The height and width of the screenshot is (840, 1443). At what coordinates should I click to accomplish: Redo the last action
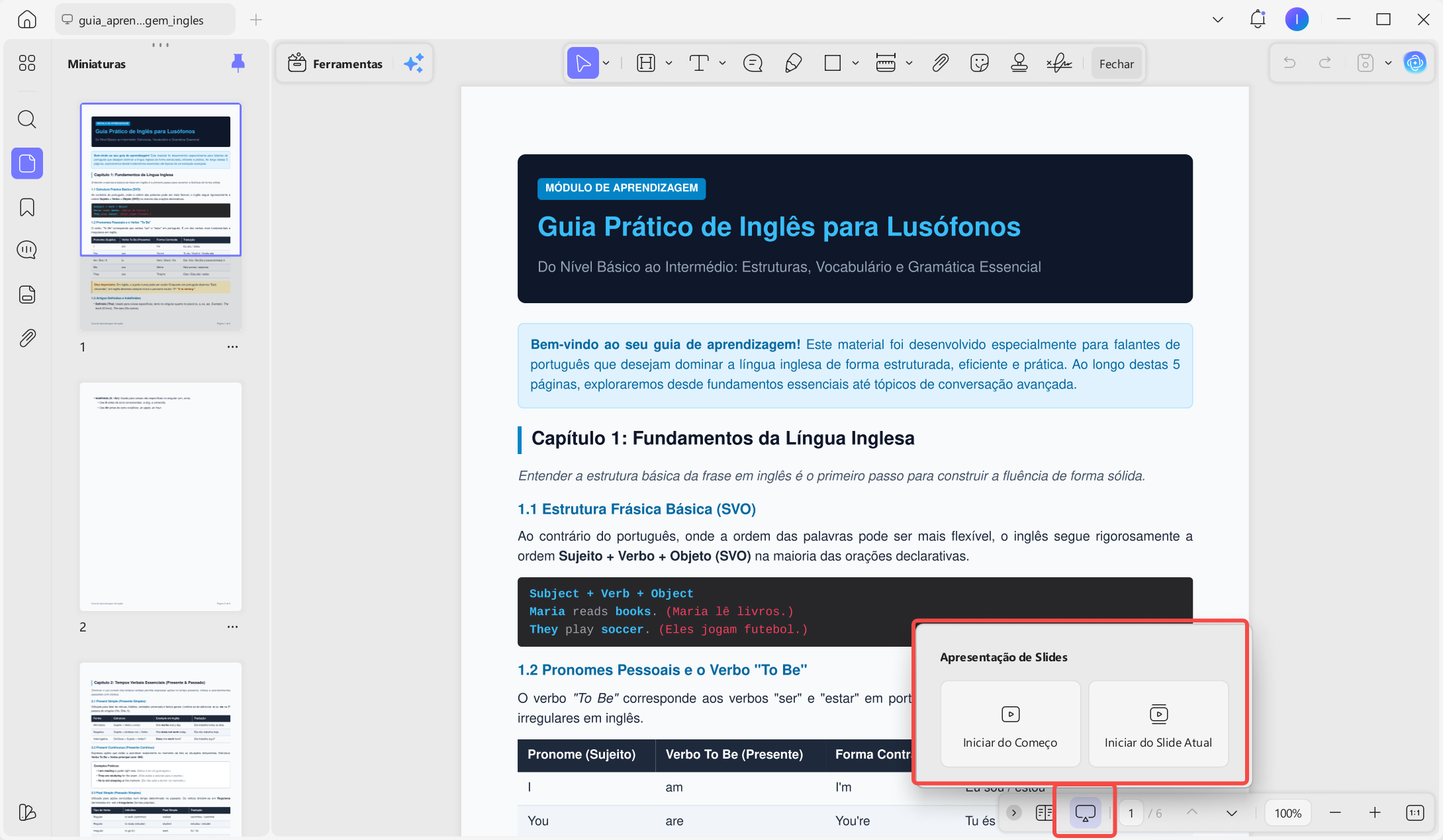1325,63
